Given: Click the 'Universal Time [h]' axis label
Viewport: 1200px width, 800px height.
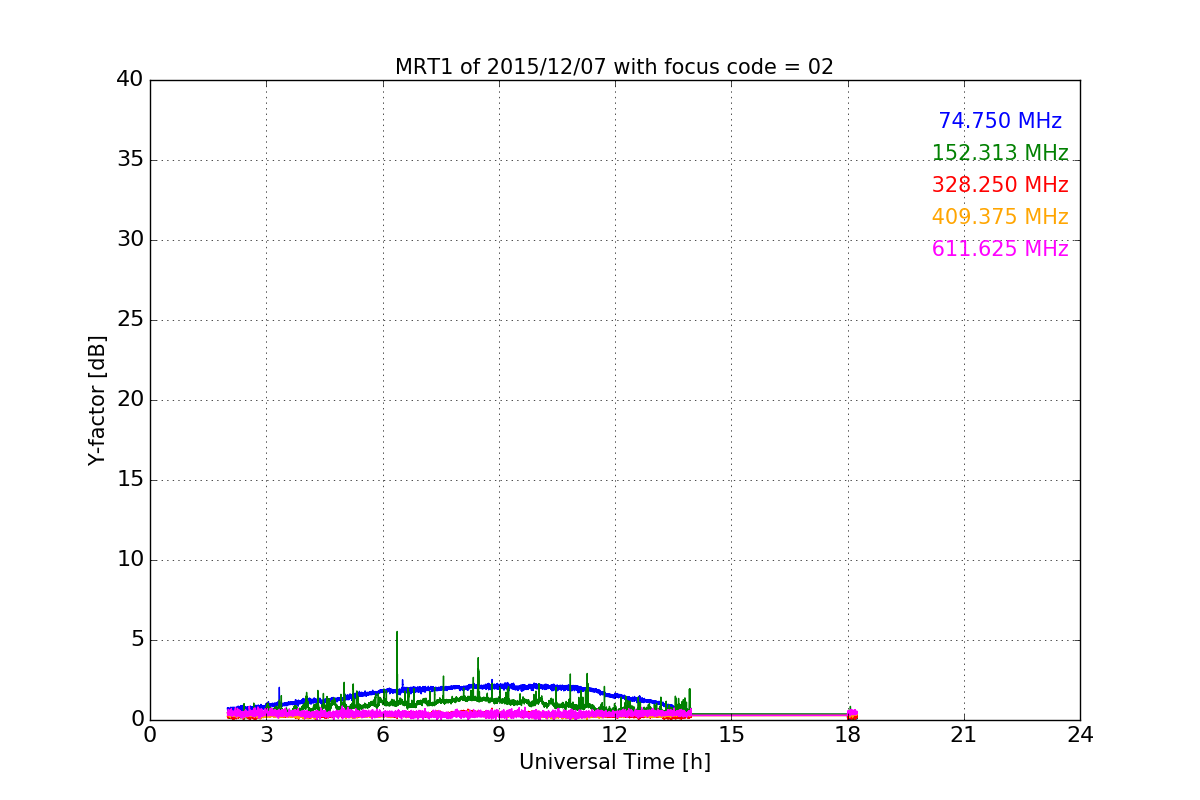Looking at the screenshot, I should [x=614, y=762].
